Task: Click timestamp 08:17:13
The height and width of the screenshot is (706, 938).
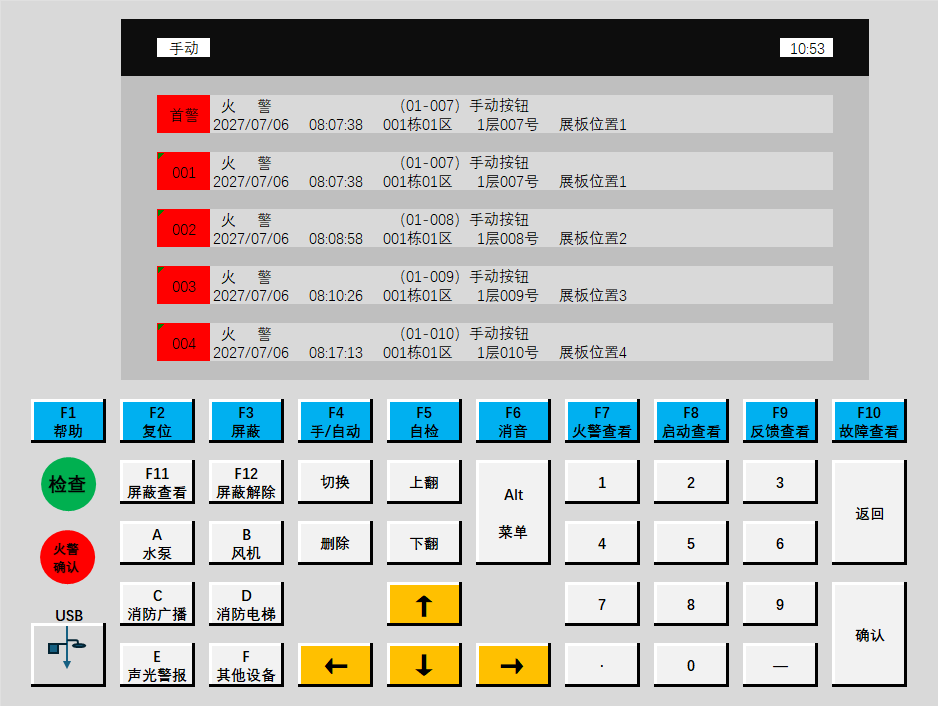Action: click(336, 353)
